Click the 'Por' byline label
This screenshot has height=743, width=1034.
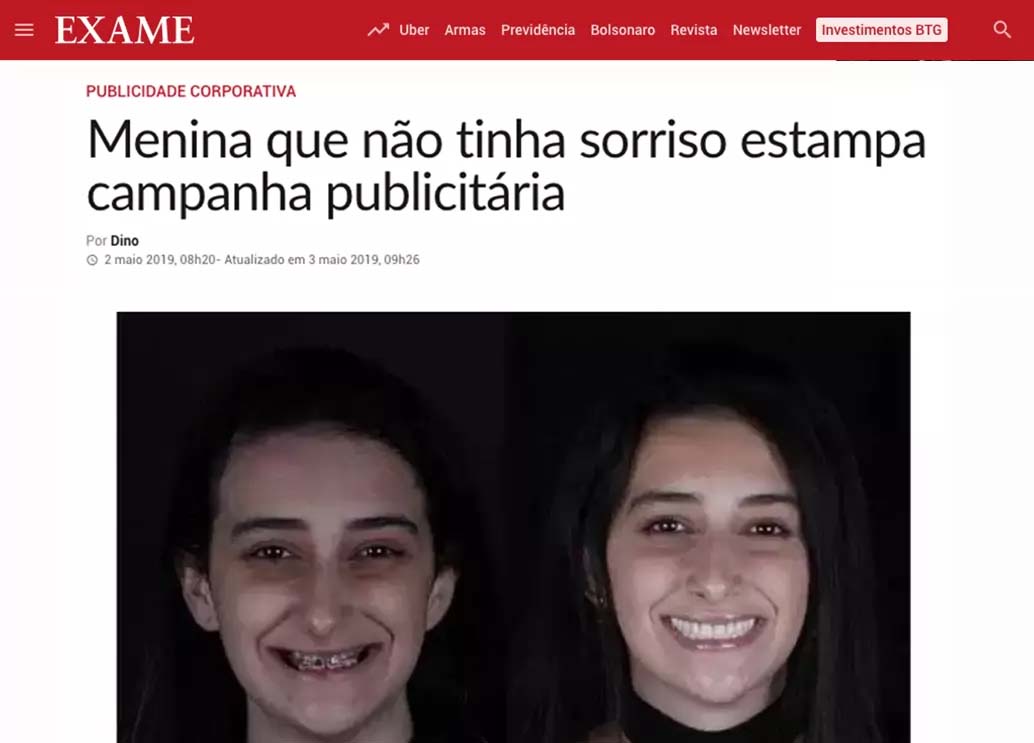[x=96, y=241]
